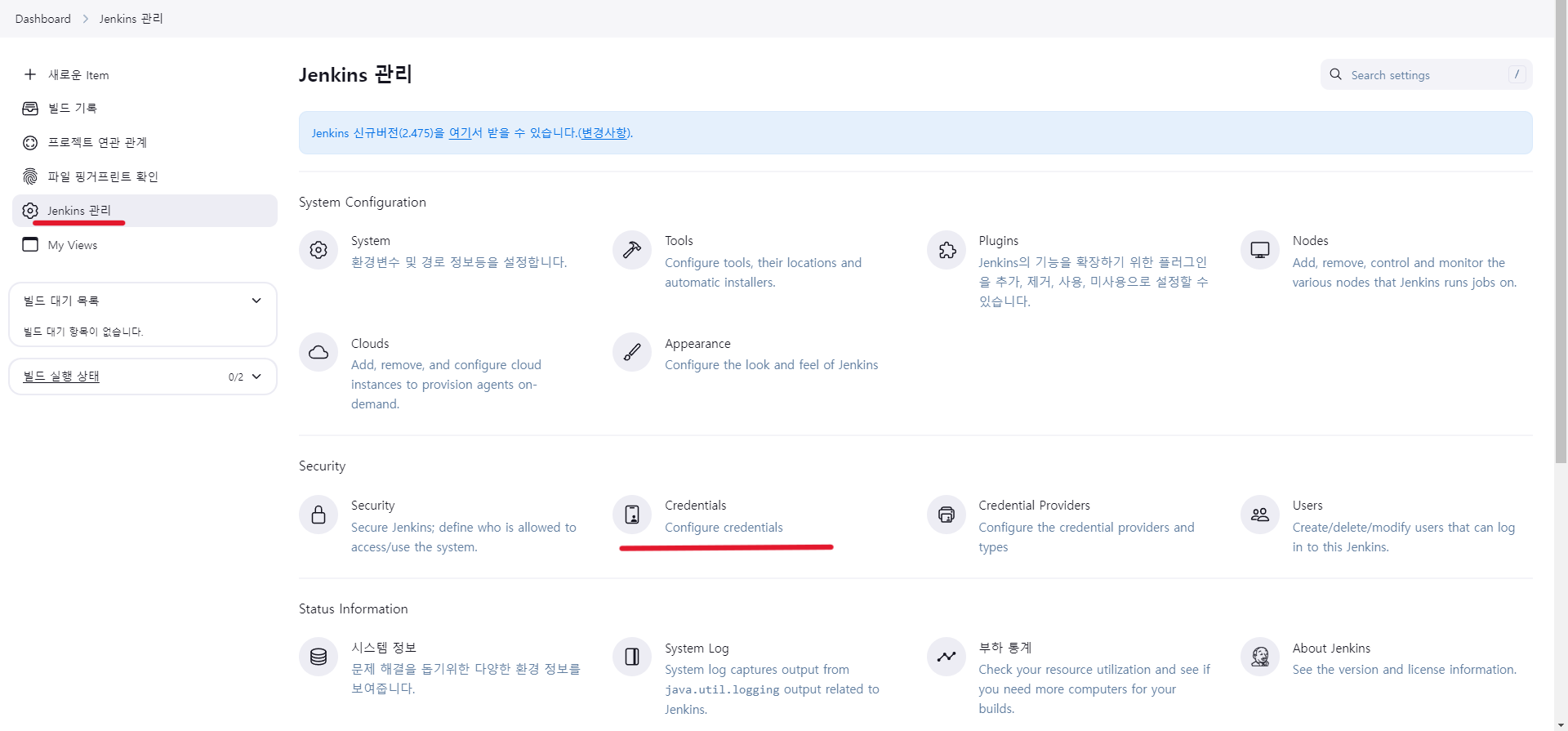The image size is (1568, 731).
Task: Open Tools via the hammer icon
Action: coord(632,250)
